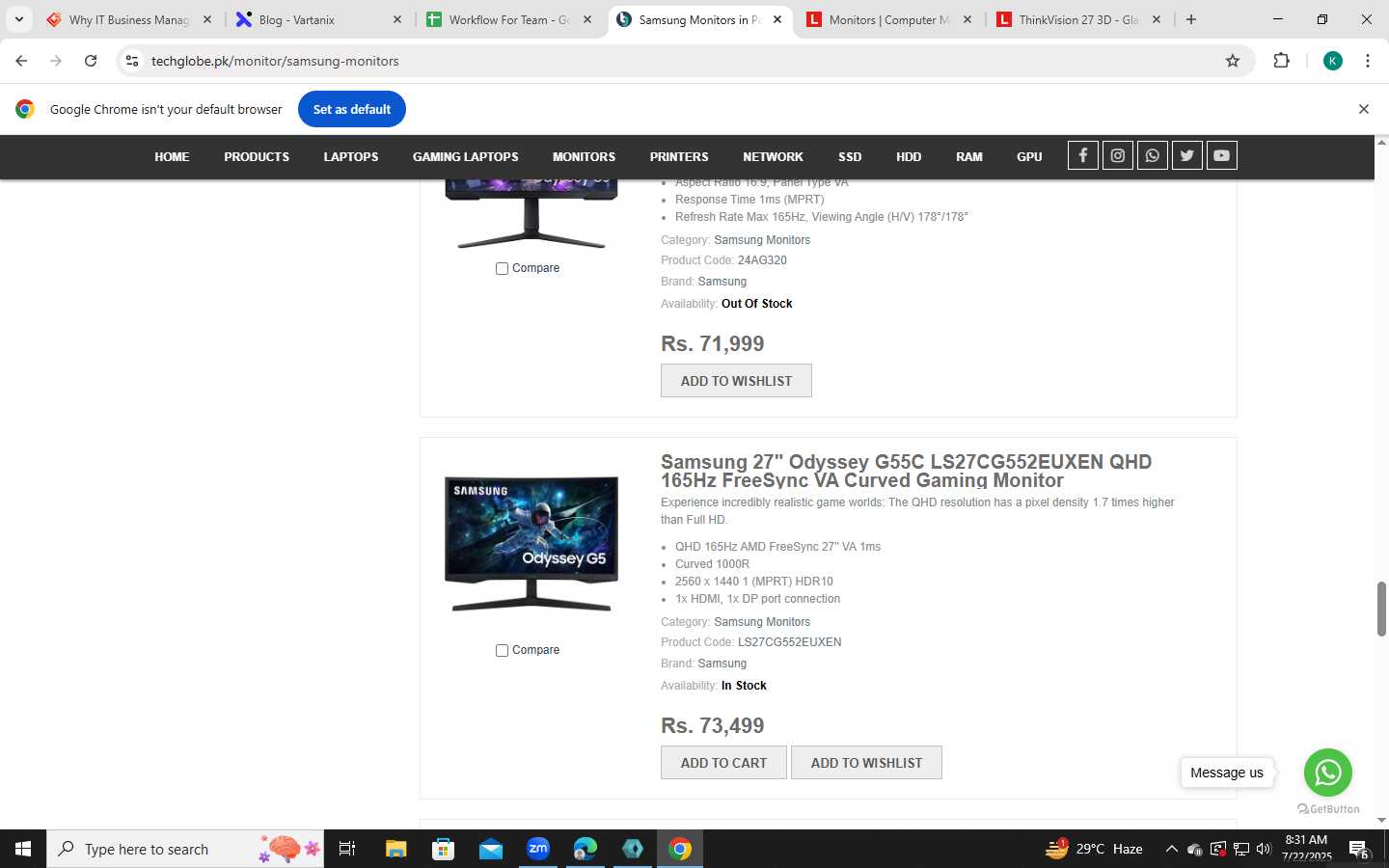Open GAMING LAPTOPS menu item
Screen dimensions: 1389x868
[466, 156]
